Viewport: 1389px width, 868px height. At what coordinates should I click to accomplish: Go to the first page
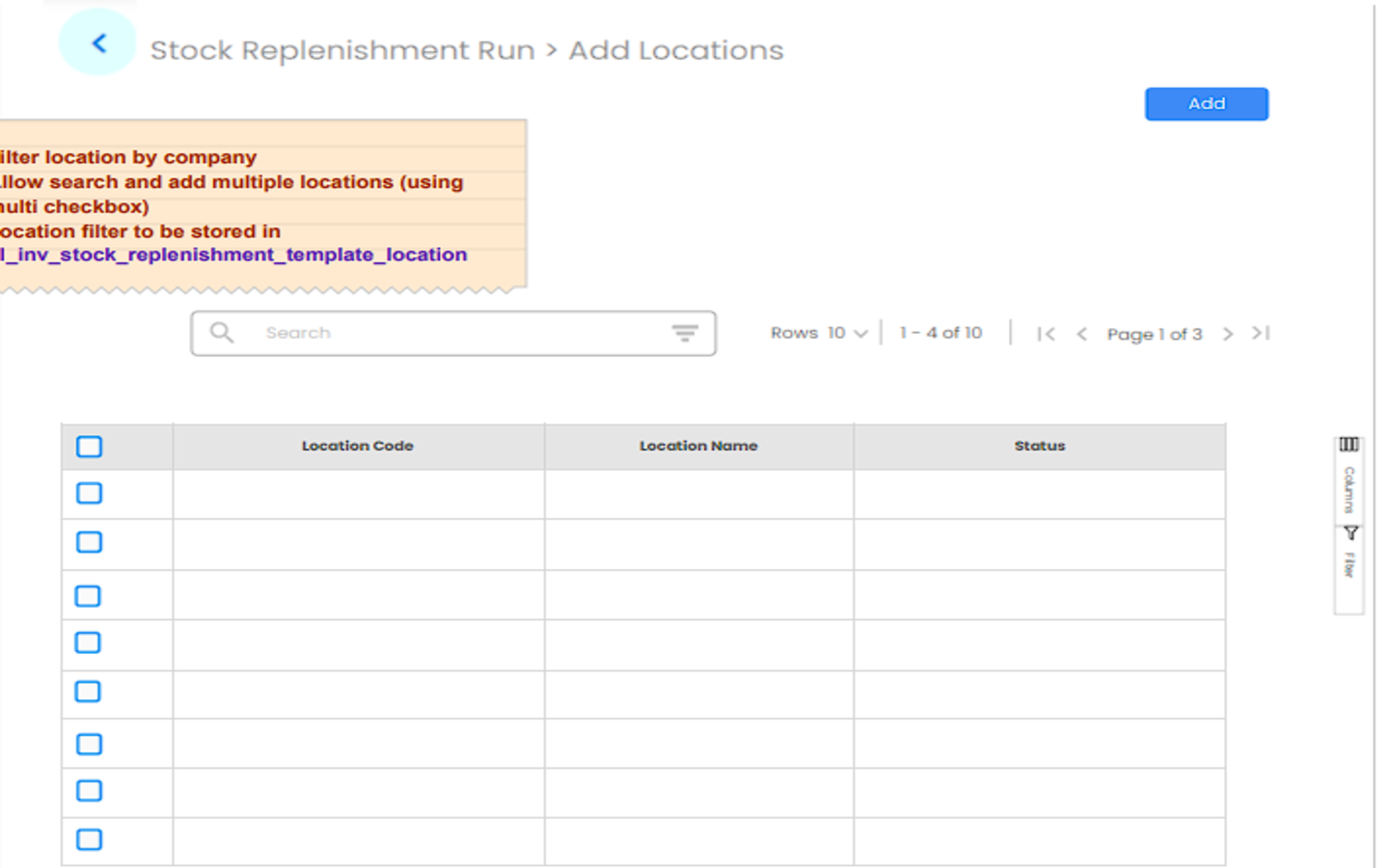(x=1046, y=334)
